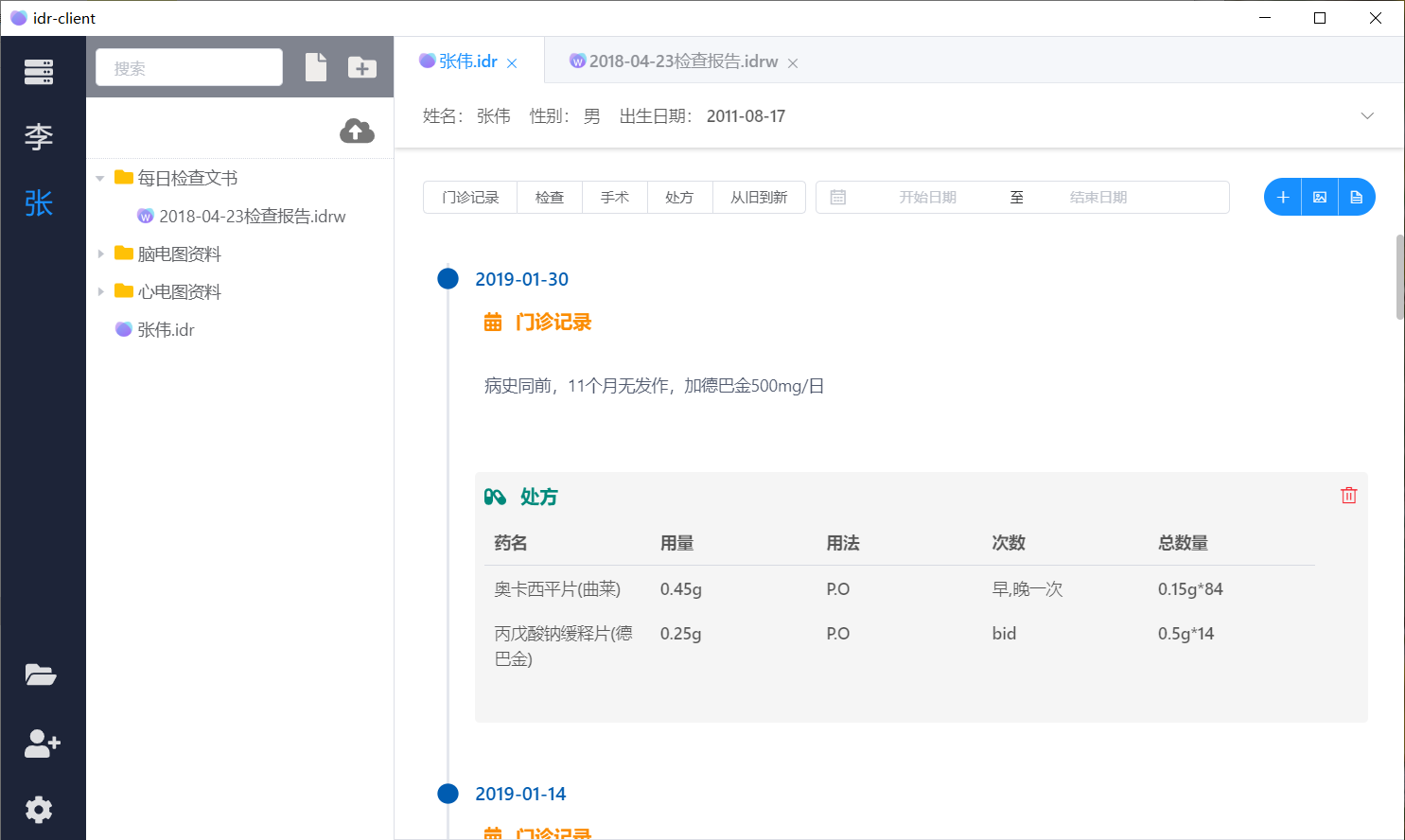Click the 开始日期 date field
Image resolution: width=1405 pixels, height=840 pixels.
927,197
